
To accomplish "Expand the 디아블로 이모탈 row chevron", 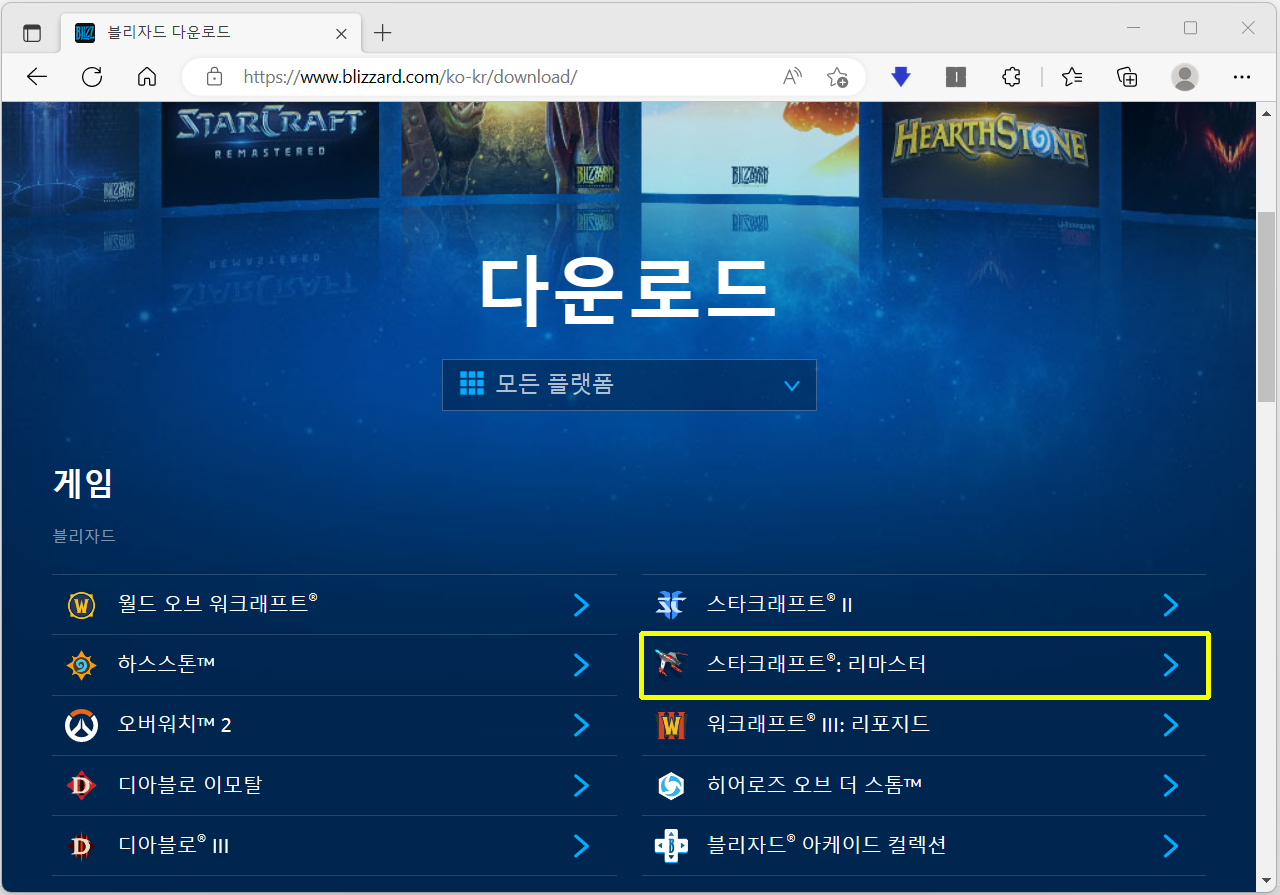I will [x=581, y=785].
